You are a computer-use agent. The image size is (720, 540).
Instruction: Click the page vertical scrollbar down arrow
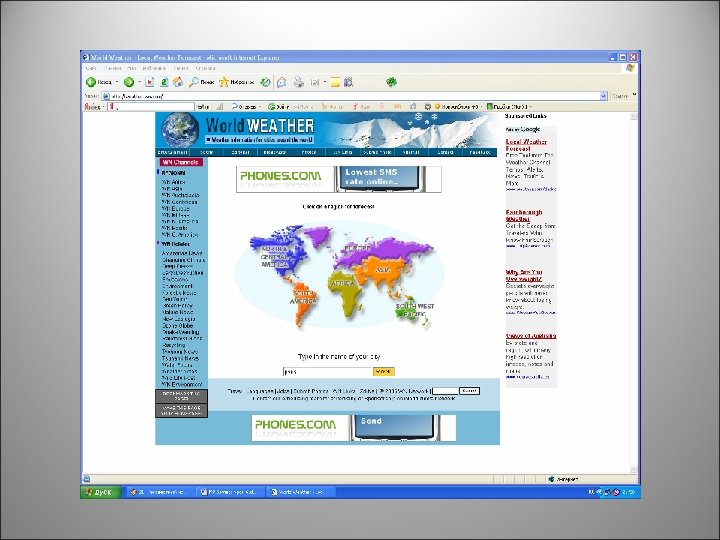[x=634, y=470]
